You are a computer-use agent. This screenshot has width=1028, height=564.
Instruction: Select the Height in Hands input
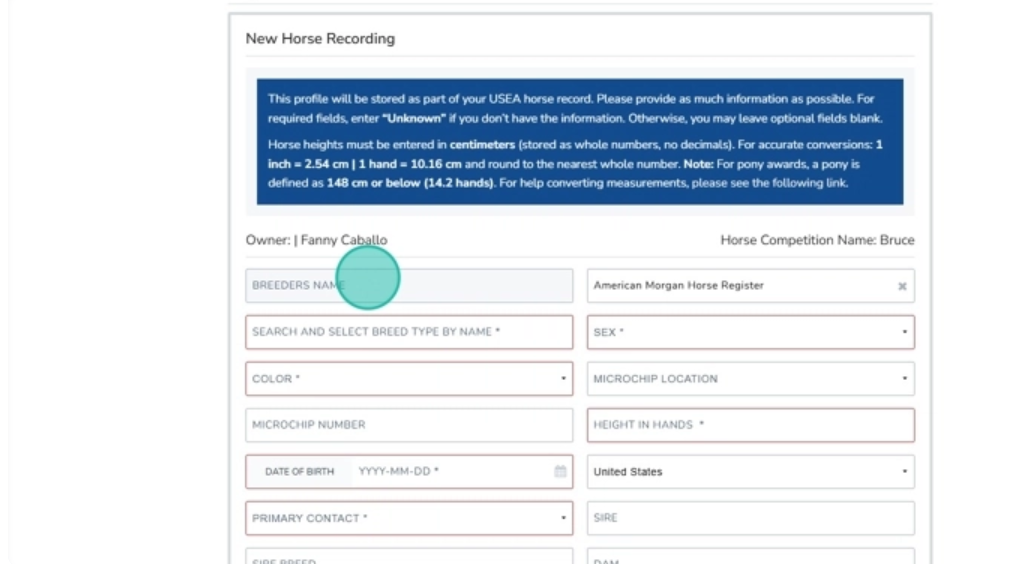(750, 425)
